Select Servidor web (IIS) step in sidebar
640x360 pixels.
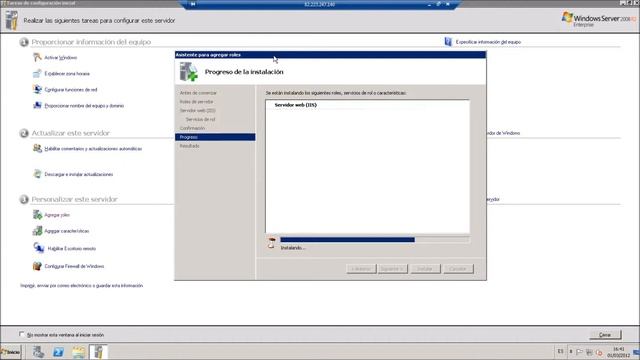pyautogui.click(x=198, y=111)
